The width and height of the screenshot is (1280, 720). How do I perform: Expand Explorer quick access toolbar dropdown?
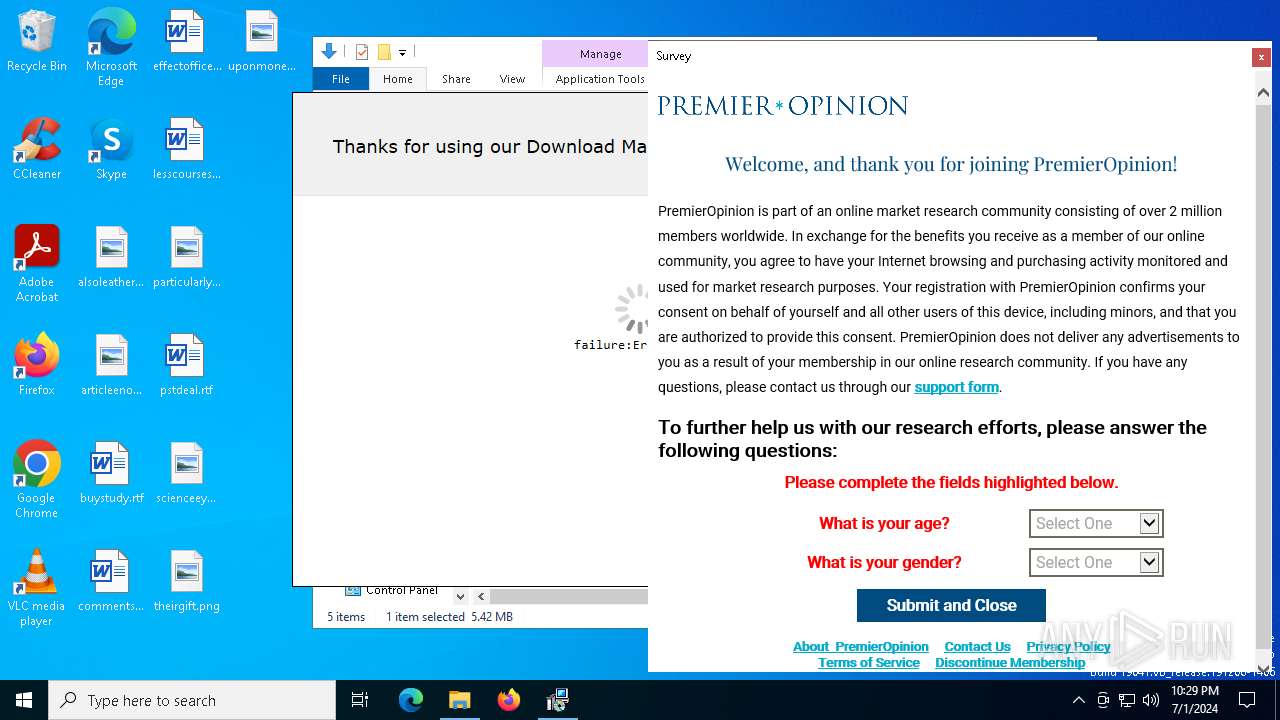pos(403,52)
